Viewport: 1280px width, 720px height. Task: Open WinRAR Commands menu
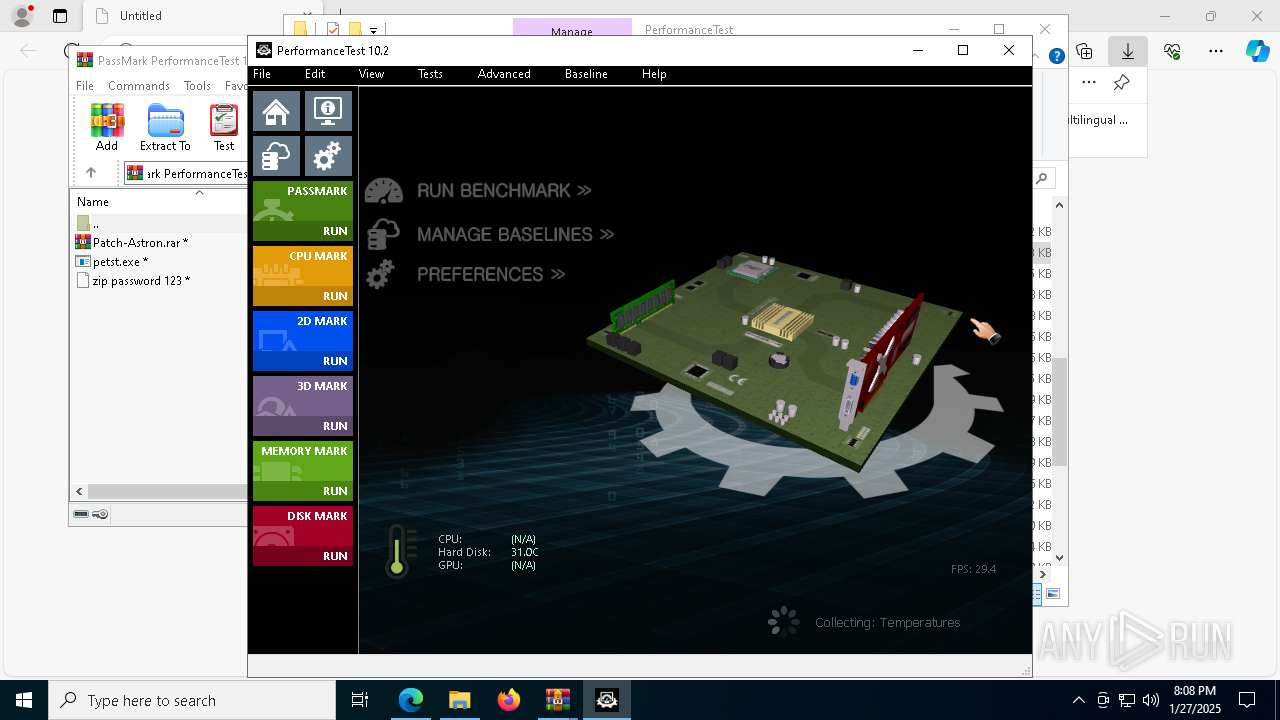139,86
